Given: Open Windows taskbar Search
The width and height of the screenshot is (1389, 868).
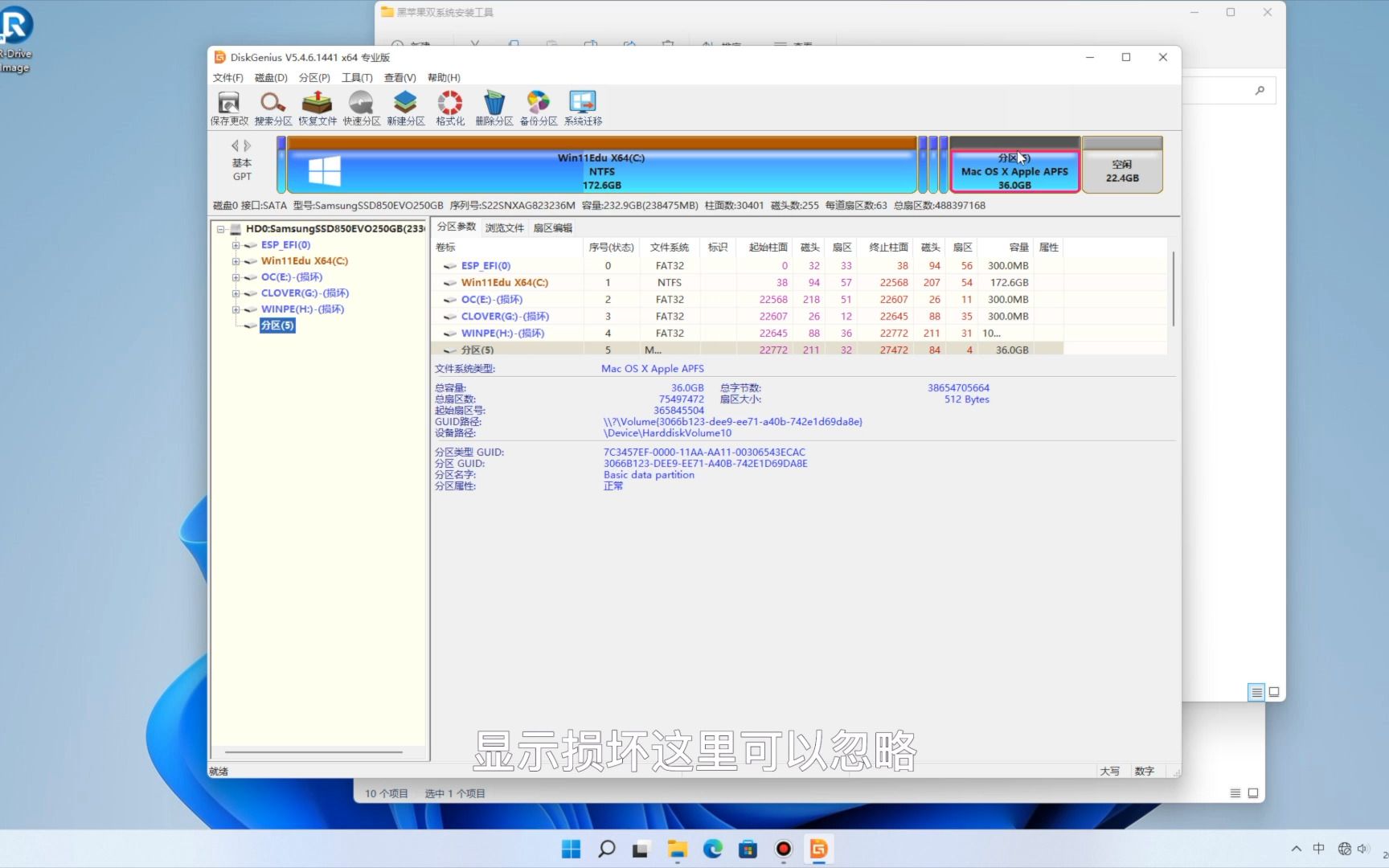Looking at the screenshot, I should 607,849.
